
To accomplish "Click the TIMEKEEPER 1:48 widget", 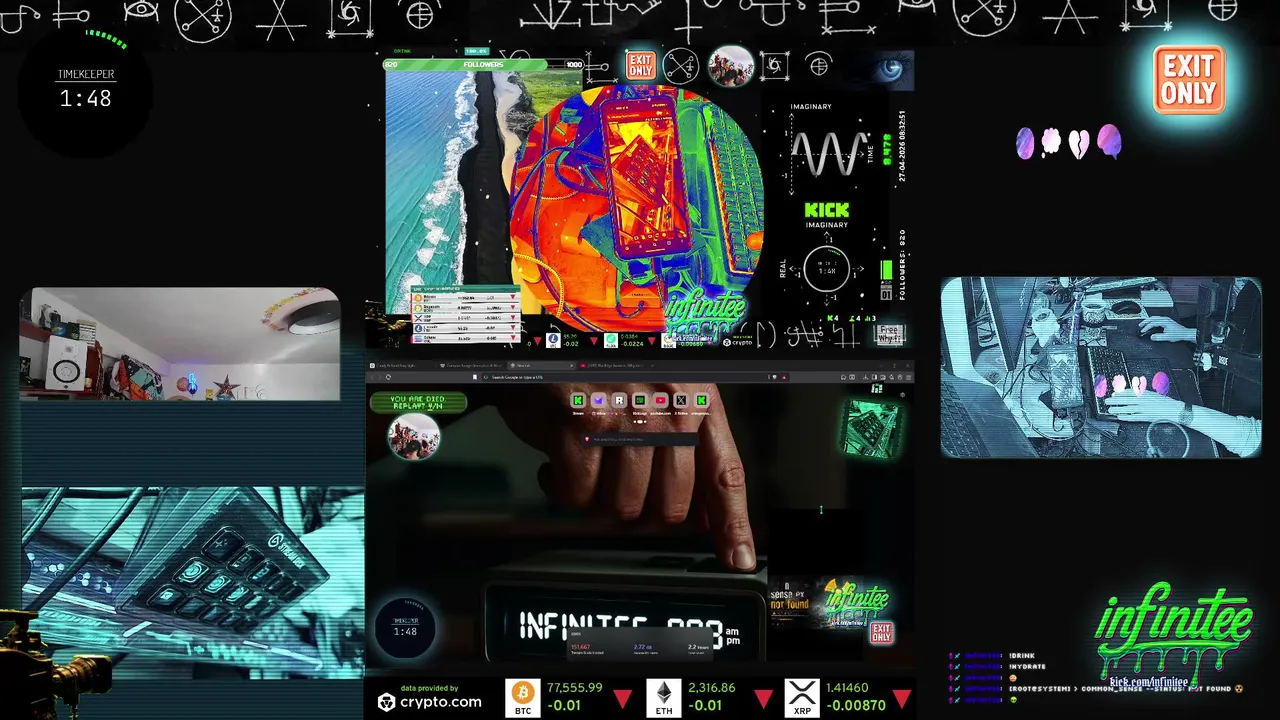I will [86, 90].
